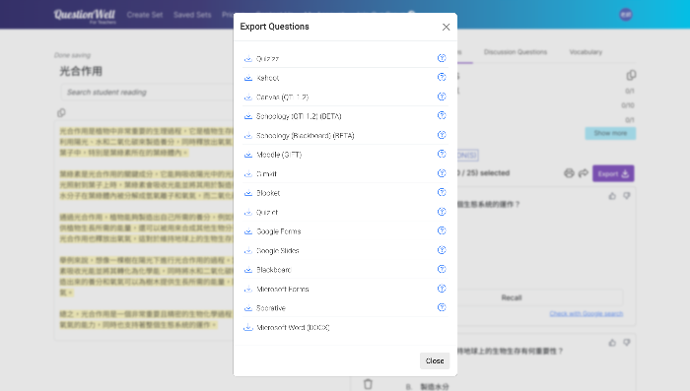Open help info for Kahoot export
Viewport: 690px width, 391px height.
[x=441, y=77]
